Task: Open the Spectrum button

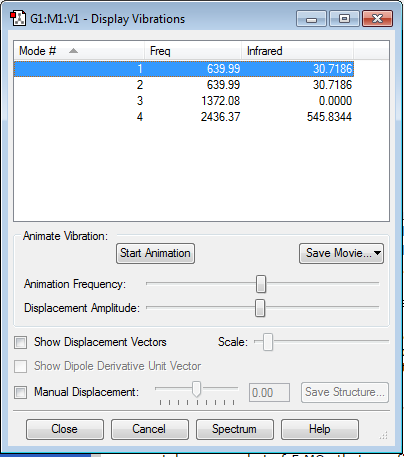Action: click(x=235, y=429)
